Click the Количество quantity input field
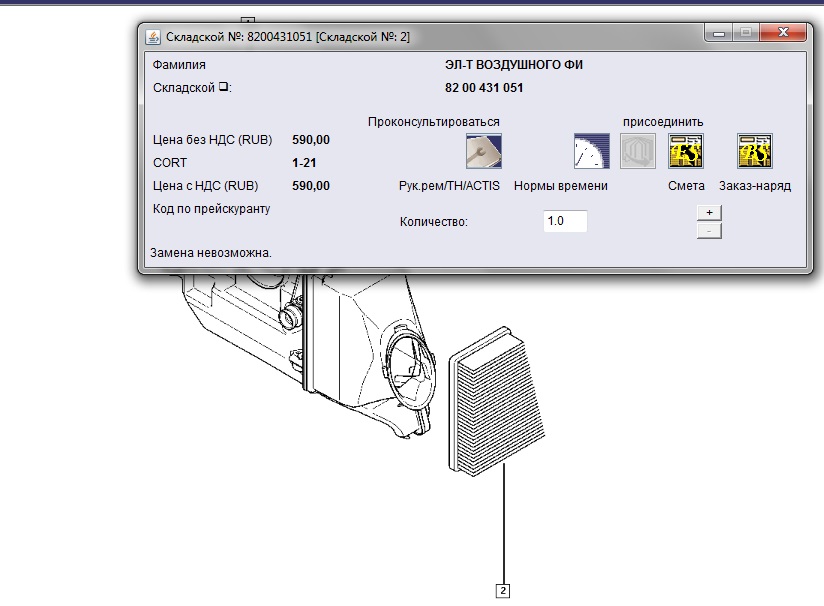This screenshot has width=824, height=606. tap(565, 221)
